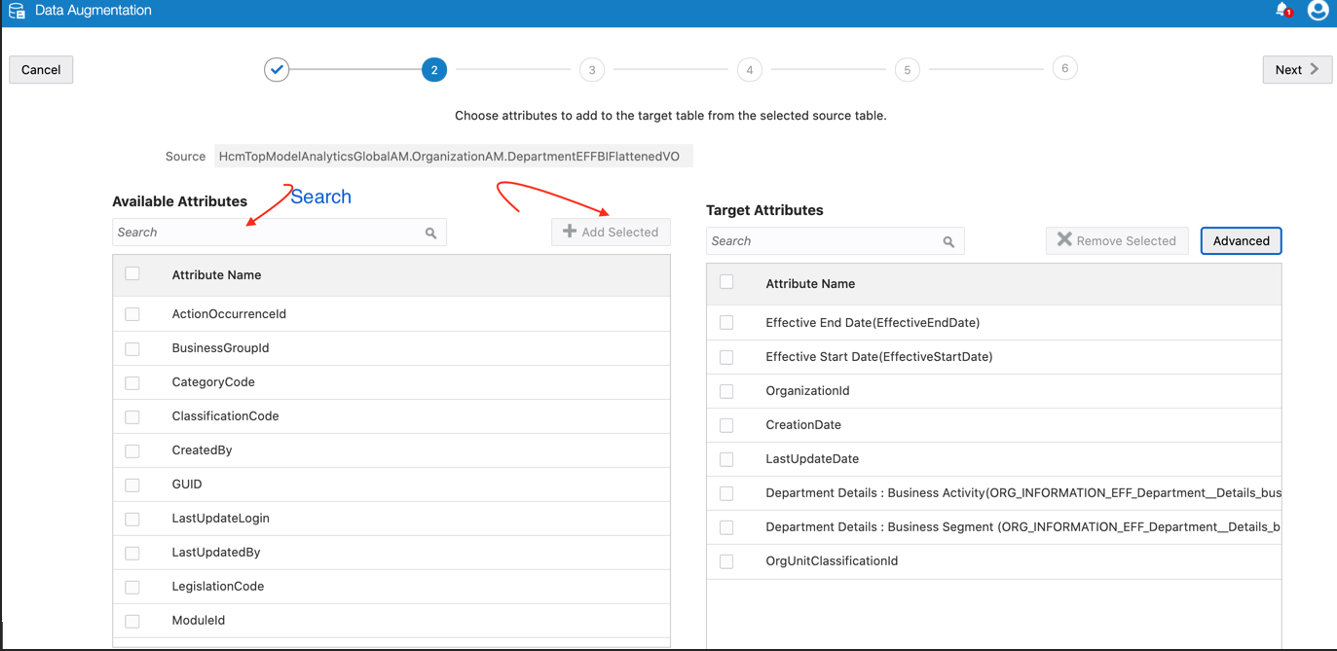Toggle select-all checkbox in Available Attributes header
Viewport: 1337px width, 651px height.
pyautogui.click(x=132, y=274)
